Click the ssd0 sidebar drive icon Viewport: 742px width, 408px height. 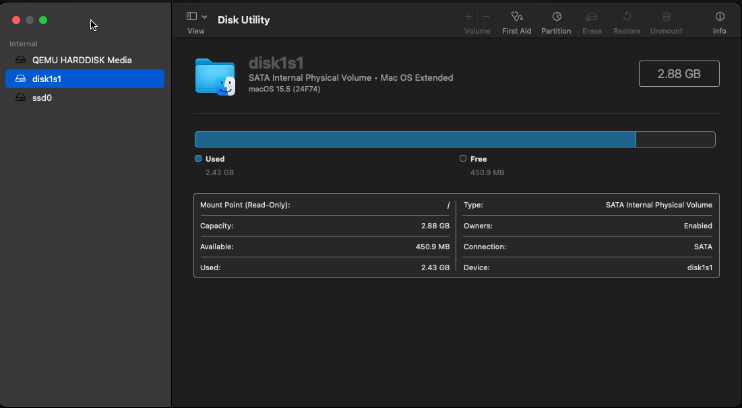tap(20, 98)
